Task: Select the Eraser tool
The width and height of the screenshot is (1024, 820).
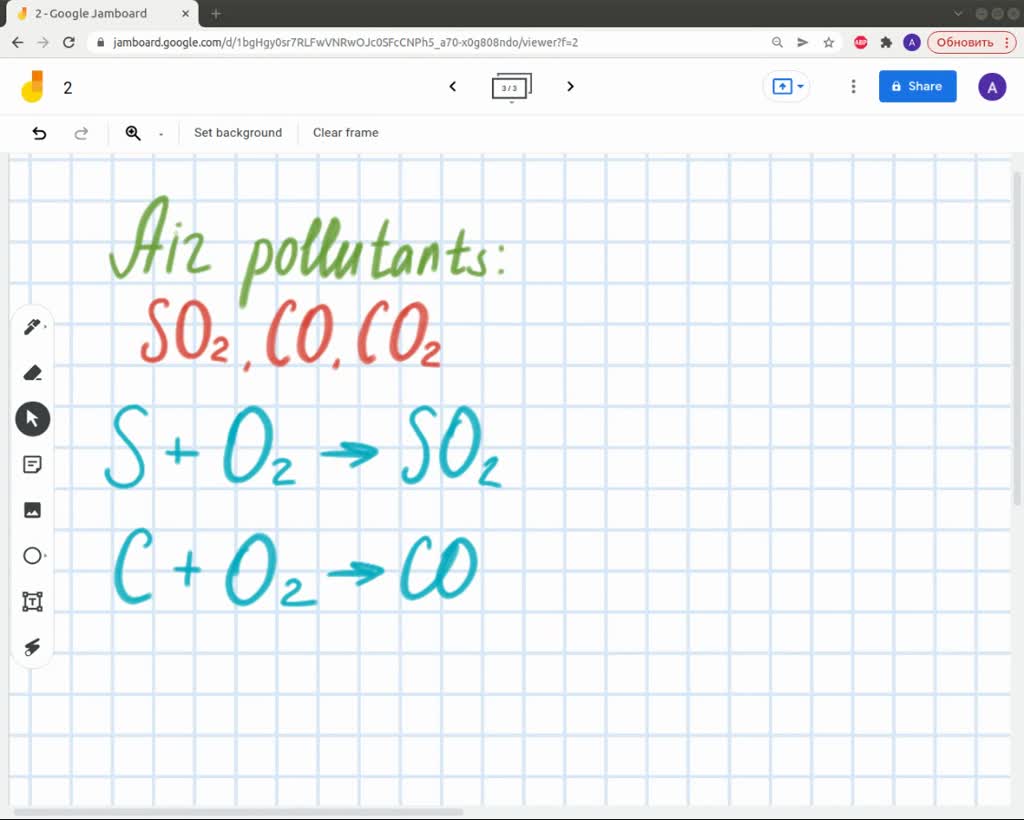Action: click(x=33, y=372)
